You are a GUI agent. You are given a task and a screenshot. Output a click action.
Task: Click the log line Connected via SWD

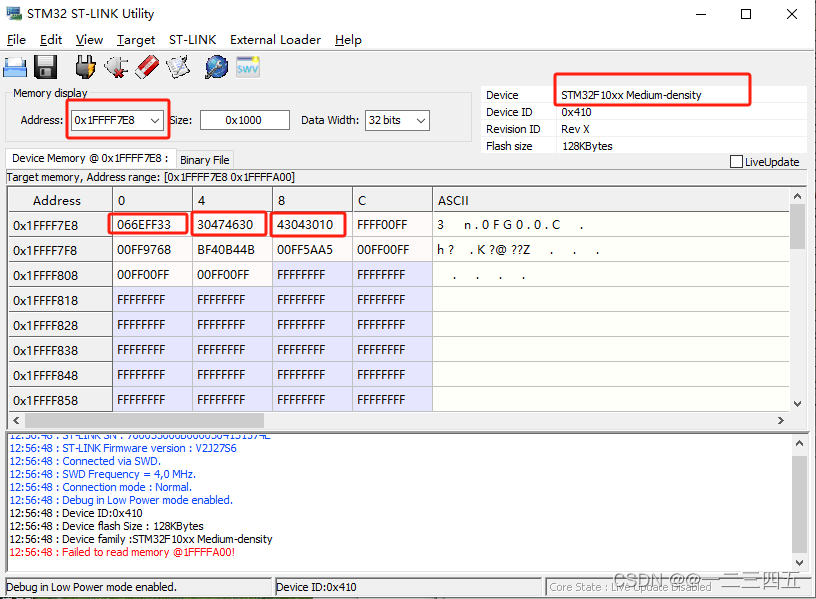[x=85, y=461]
